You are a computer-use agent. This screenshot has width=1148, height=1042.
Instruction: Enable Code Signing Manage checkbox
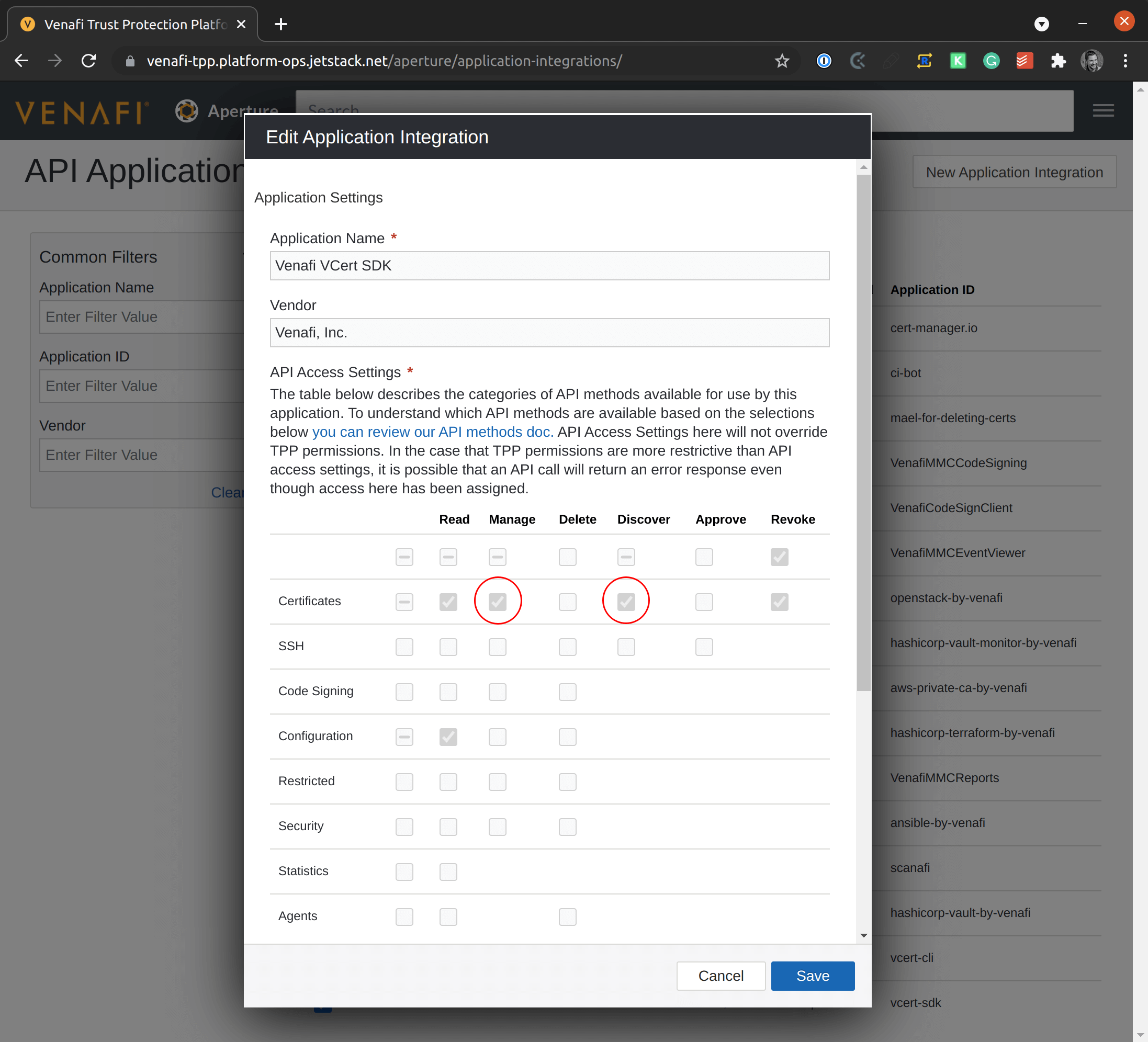tap(497, 691)
